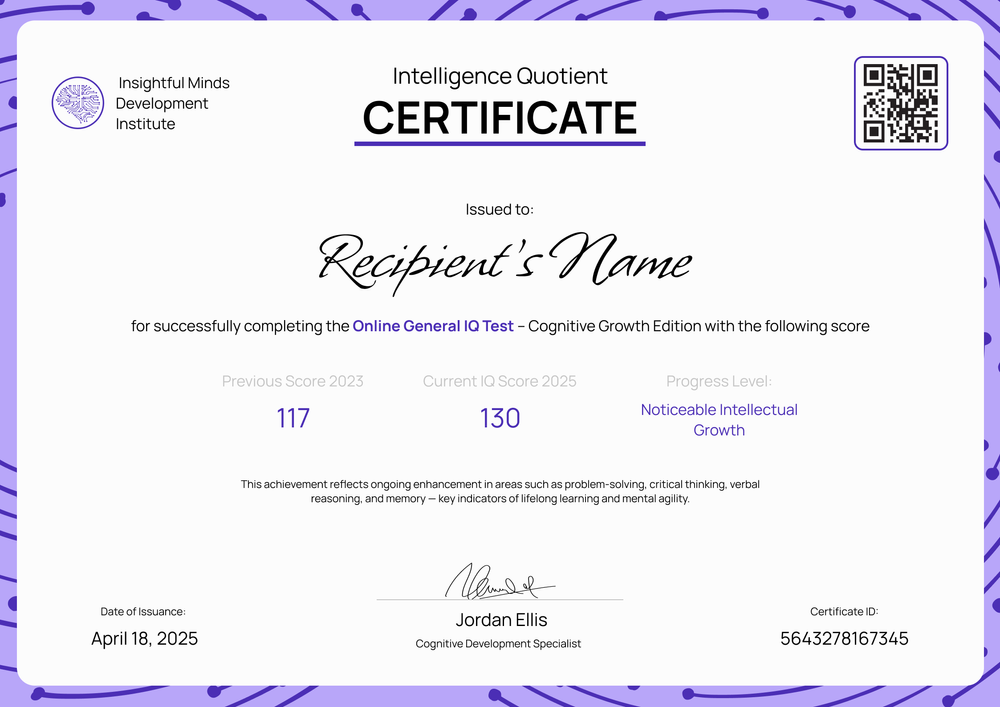This screenshot has height=707, width=1000.
Task: Click the underline bar below CERTIFICATE
Action: pos(499,144)
